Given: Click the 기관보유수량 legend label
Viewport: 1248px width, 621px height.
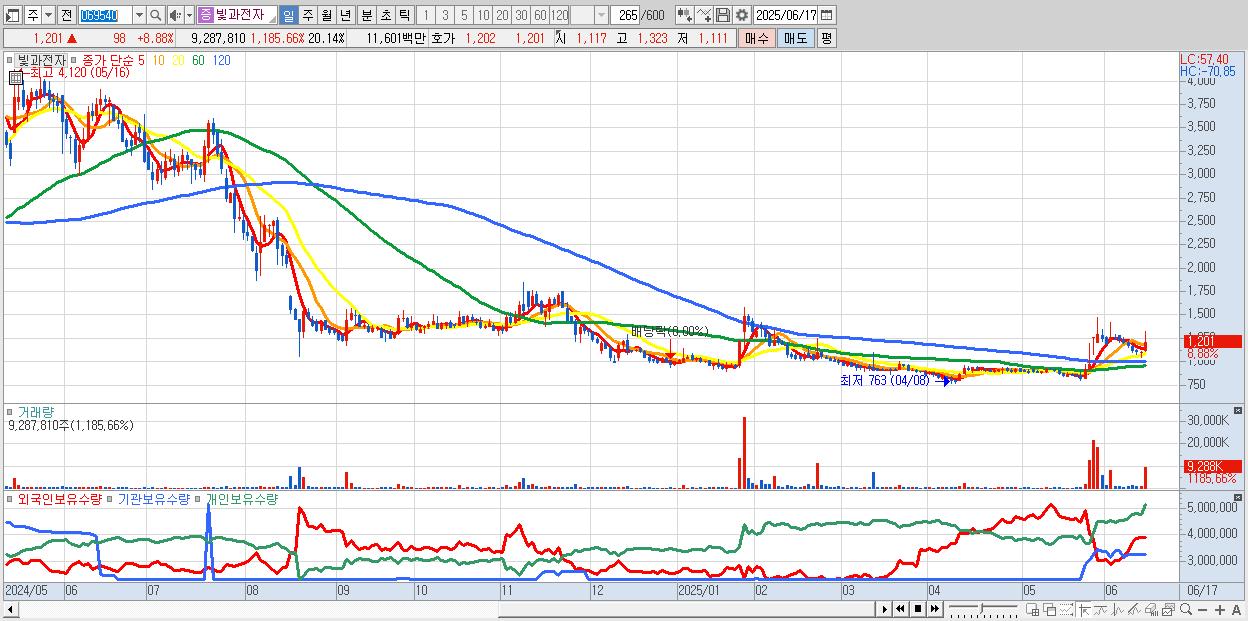Looking at the screenshot, I should (153, 498).
